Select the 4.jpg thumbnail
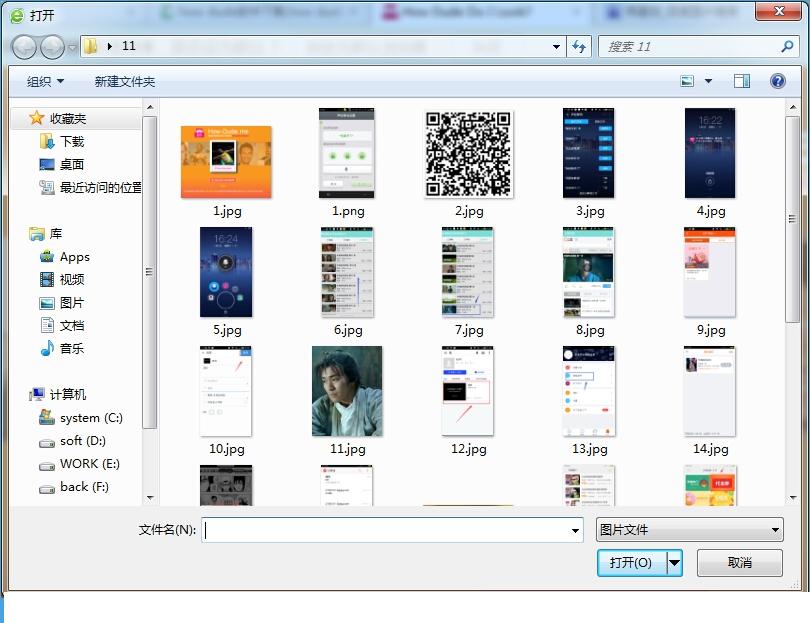 tap(710, 153)
